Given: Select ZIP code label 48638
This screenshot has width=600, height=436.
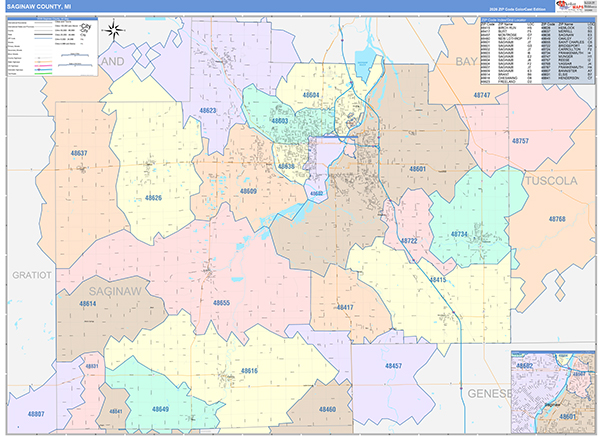Looking at the screenshot, I should coord(286,167).
